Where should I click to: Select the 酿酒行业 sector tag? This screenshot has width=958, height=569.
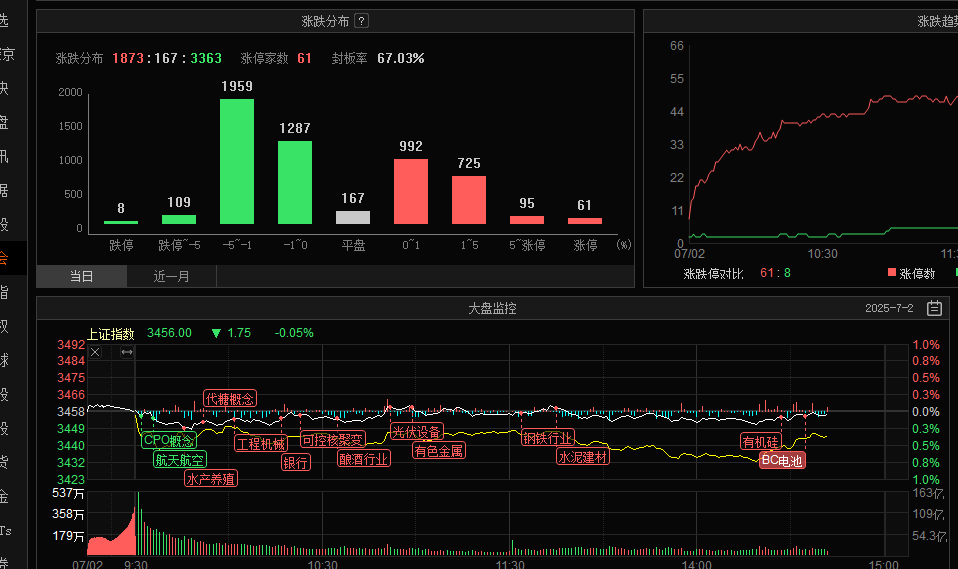[364, 459]
